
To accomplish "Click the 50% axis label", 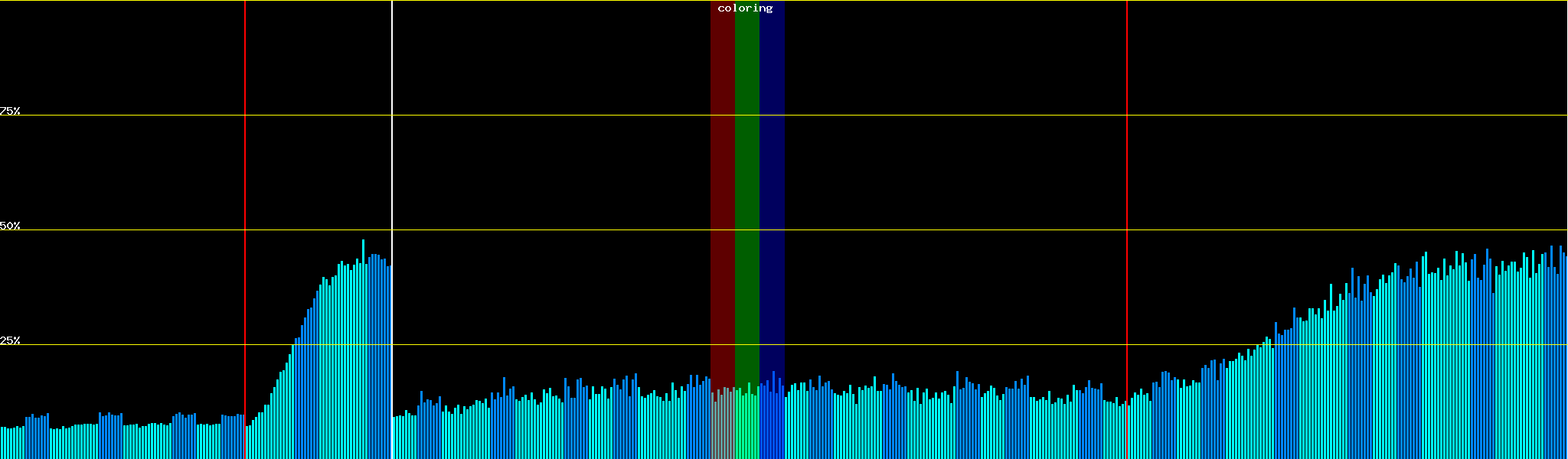I will pyautogui.click(x=10, y=226).
